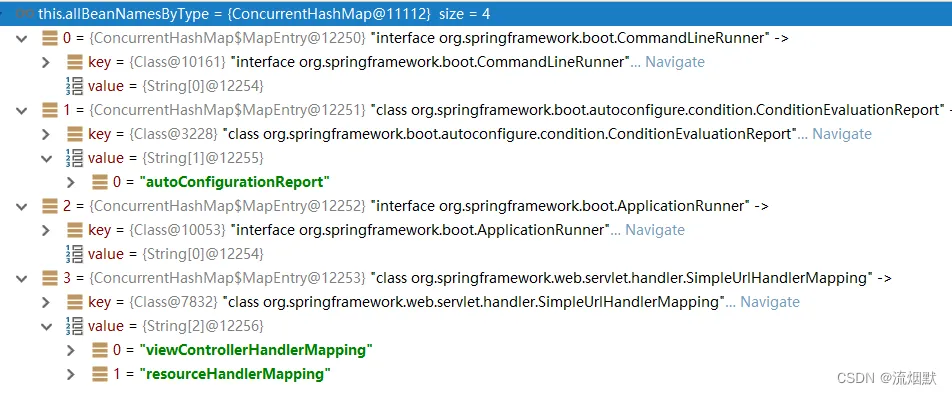Select the "autoConfigurationReport" string value

(x=234, y=181)
